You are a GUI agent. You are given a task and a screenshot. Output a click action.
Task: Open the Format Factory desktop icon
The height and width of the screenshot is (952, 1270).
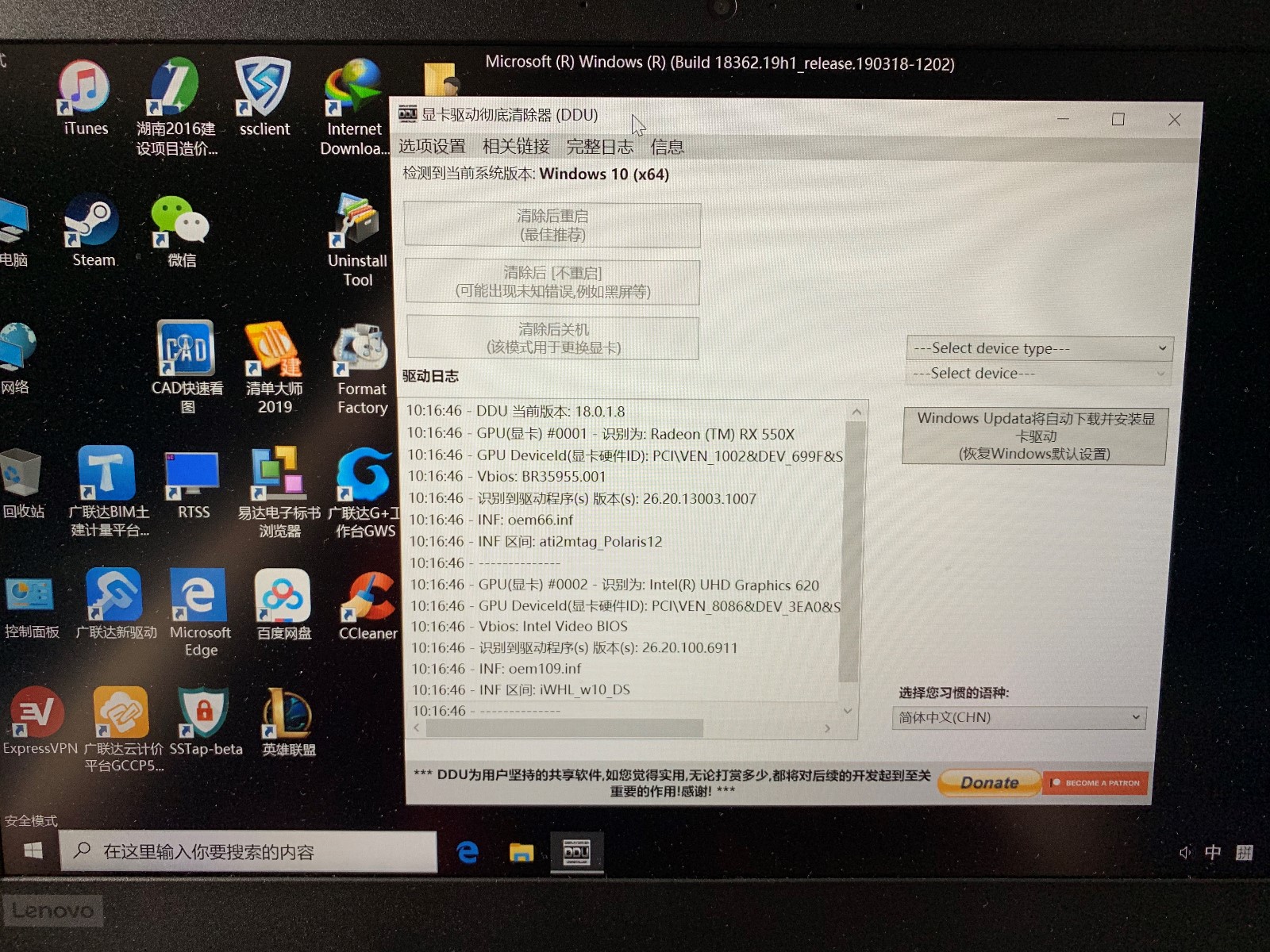pos(362,370)
